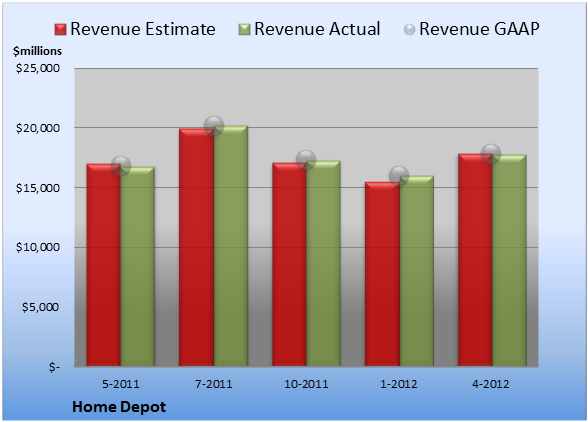Viewport: 588px width, 422px height.
Task: Click the Home Depot chart title
Action: (x=119, y=407)
